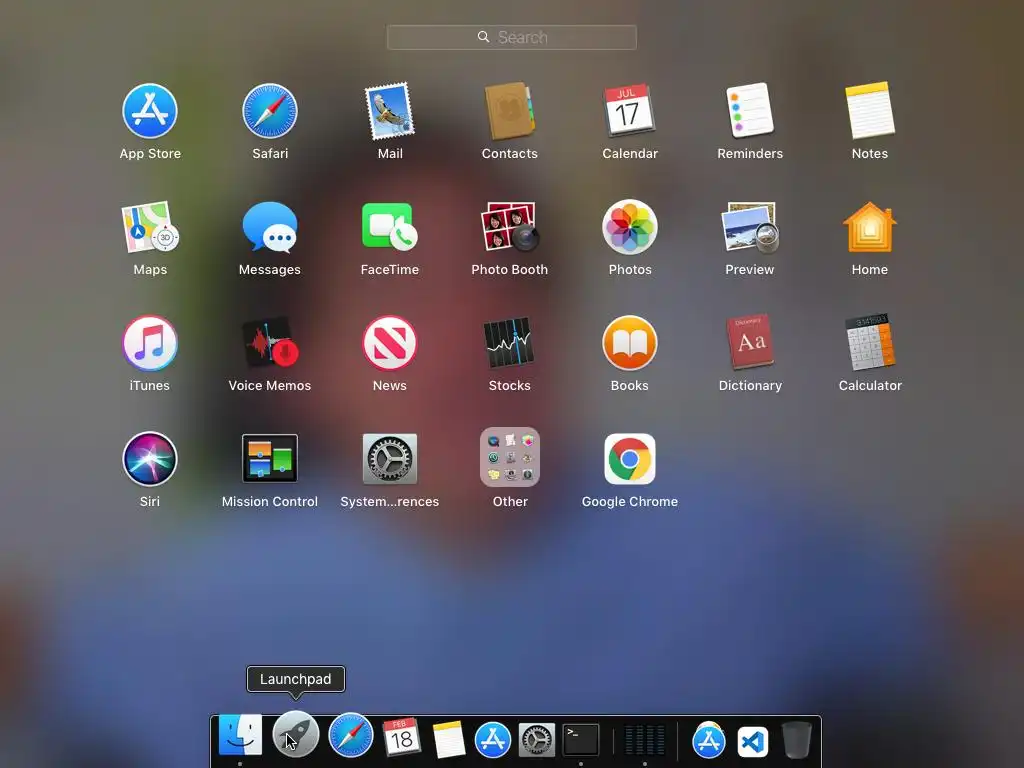Launch the Photos app
The image size is (1024, 768).
(630, 227)
